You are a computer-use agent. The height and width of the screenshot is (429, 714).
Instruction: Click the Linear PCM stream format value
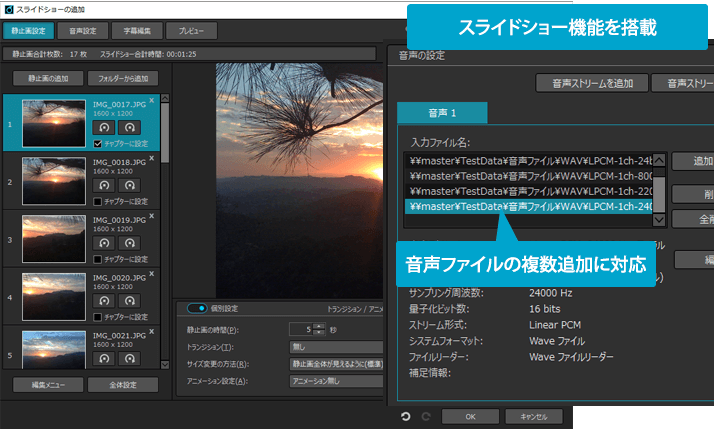click(555, 325)
